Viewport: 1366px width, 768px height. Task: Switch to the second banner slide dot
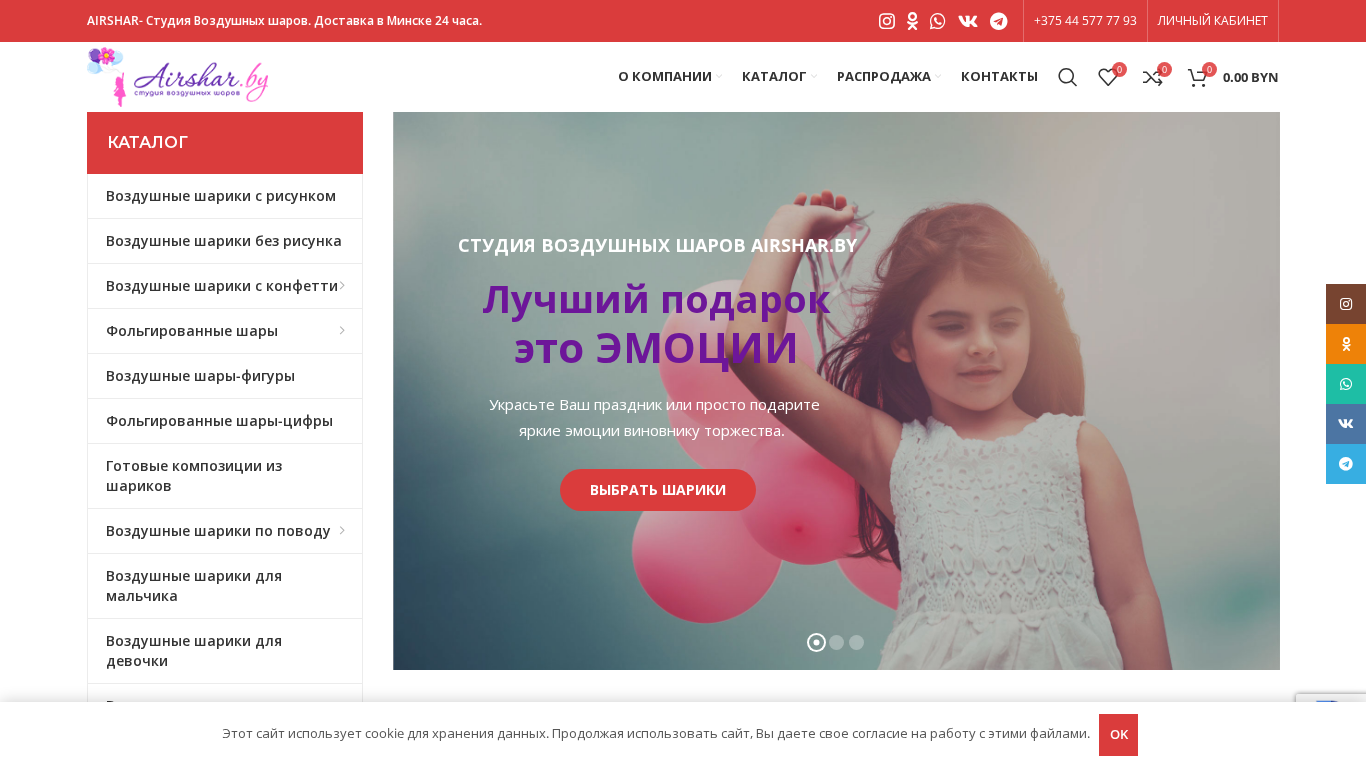click(x=836, y=643)
